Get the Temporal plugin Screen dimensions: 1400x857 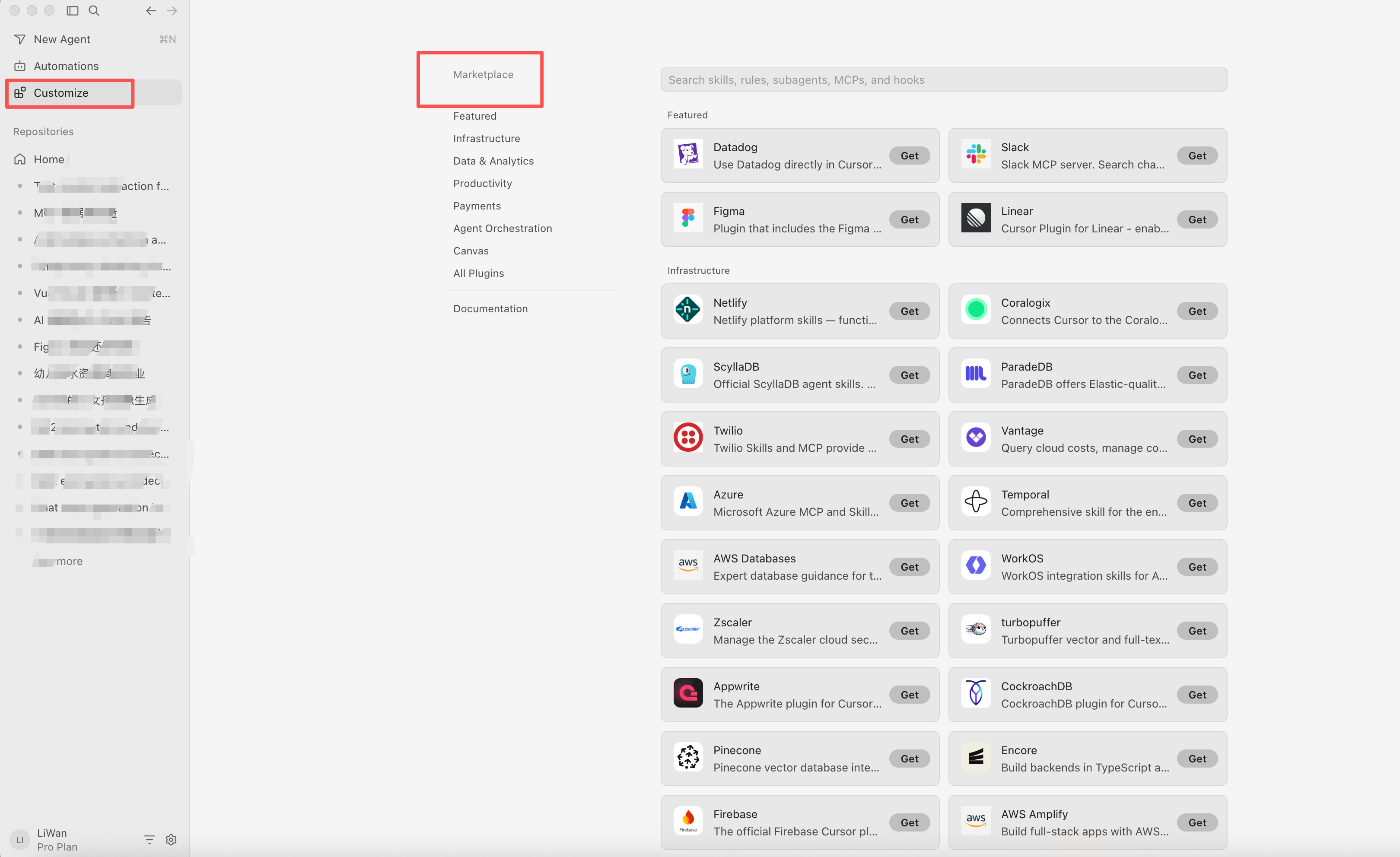coord(1196,503)
